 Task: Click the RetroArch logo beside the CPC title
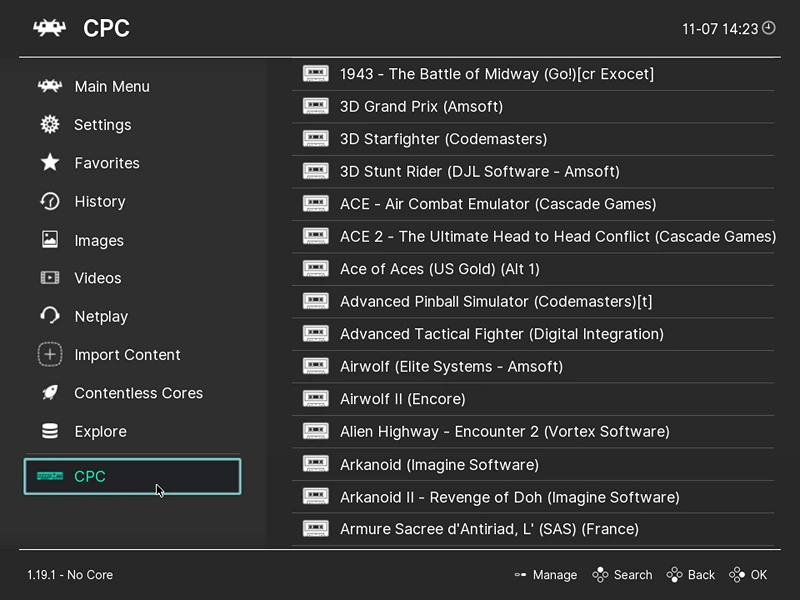[49, 28]
